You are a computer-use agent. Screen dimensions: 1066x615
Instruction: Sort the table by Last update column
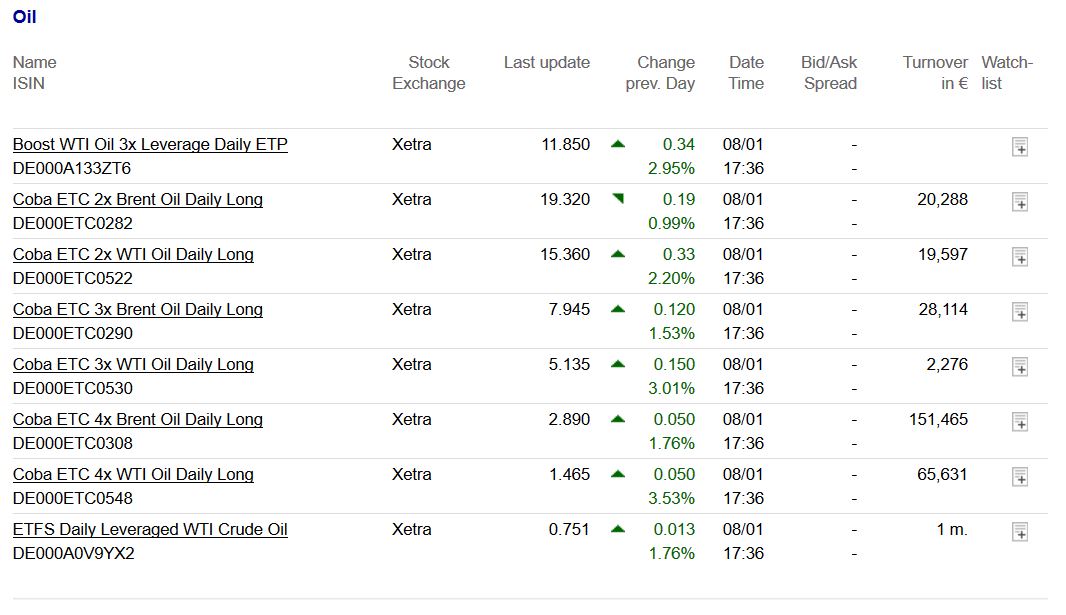click(546, 62)
